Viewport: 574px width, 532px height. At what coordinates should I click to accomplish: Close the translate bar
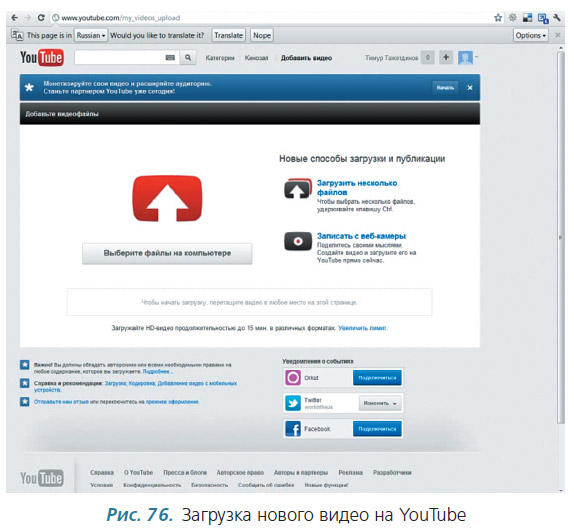[x=558, y=35]
